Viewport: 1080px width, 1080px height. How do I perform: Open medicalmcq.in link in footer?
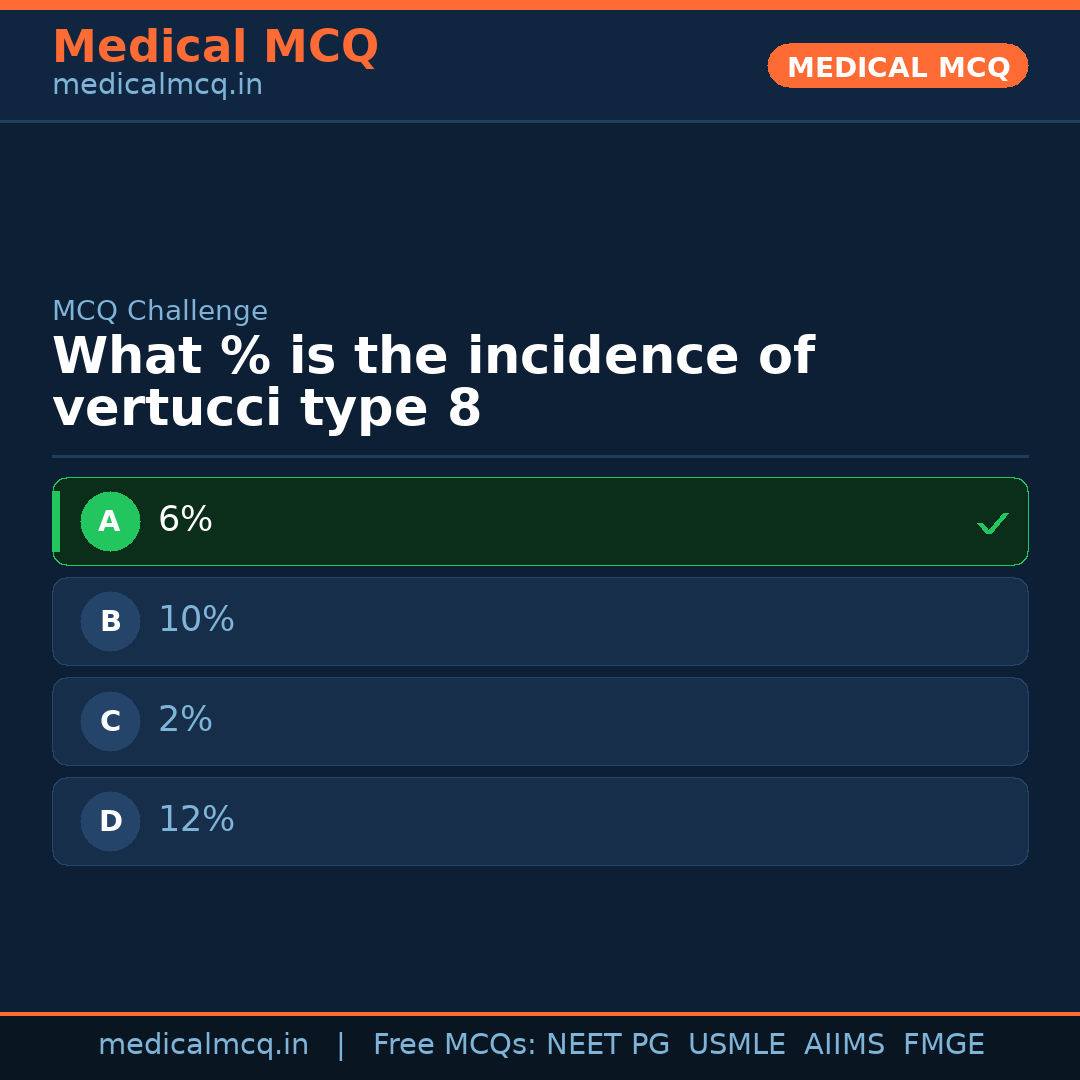[203, 1044]
